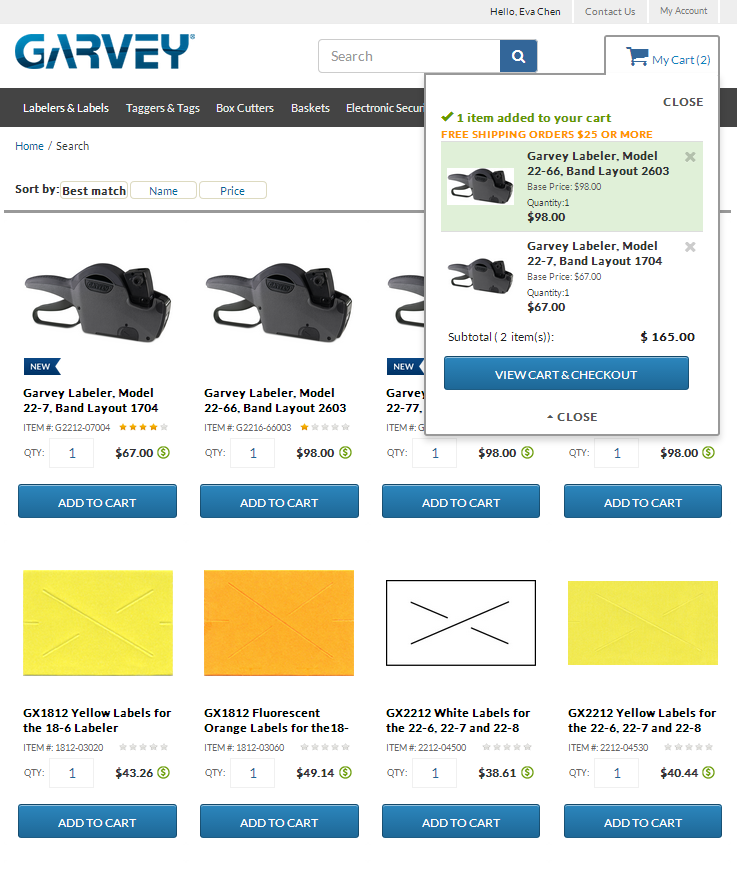Click View Cart & Checkout button
The width and height of the screenshot is (737, 881).
coord(566,373)
